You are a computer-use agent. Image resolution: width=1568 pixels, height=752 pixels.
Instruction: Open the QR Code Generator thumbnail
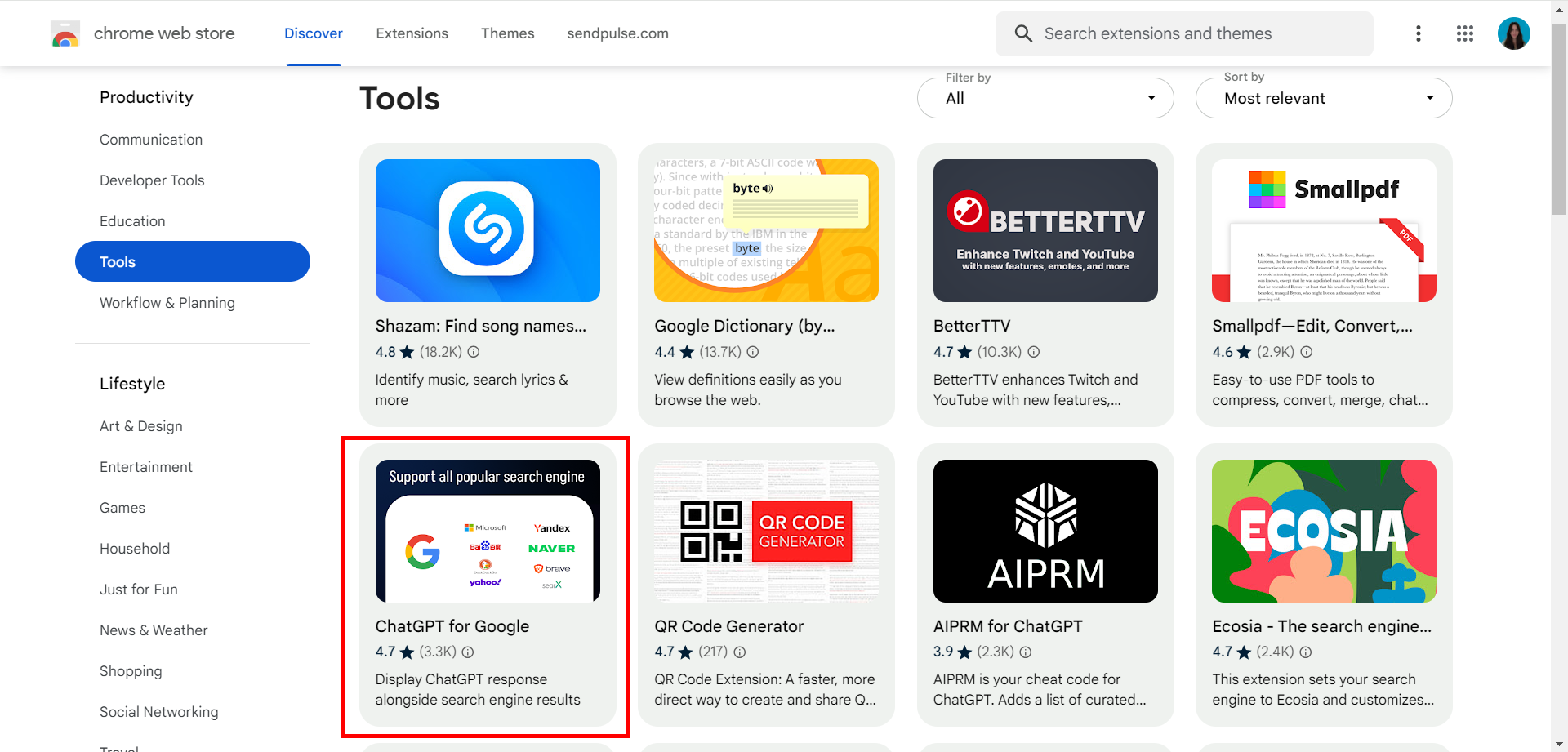pos(766,531)
